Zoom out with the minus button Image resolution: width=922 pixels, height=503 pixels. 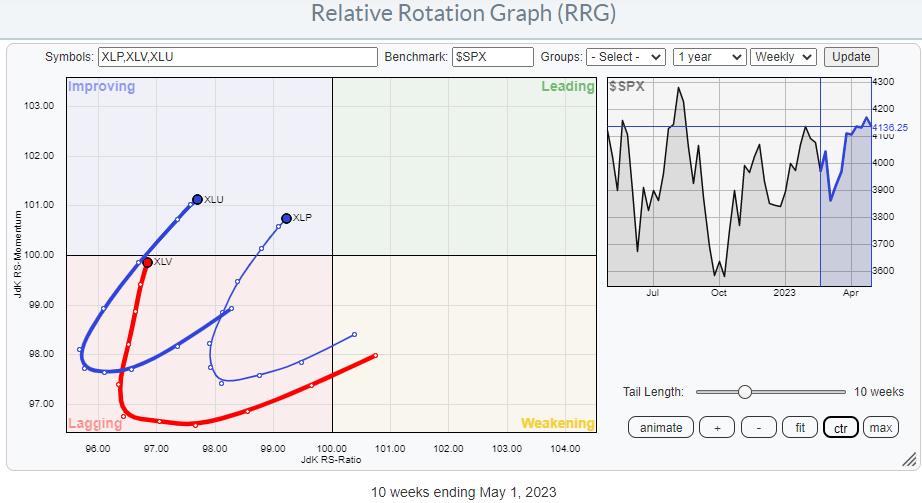click(759, 427)
